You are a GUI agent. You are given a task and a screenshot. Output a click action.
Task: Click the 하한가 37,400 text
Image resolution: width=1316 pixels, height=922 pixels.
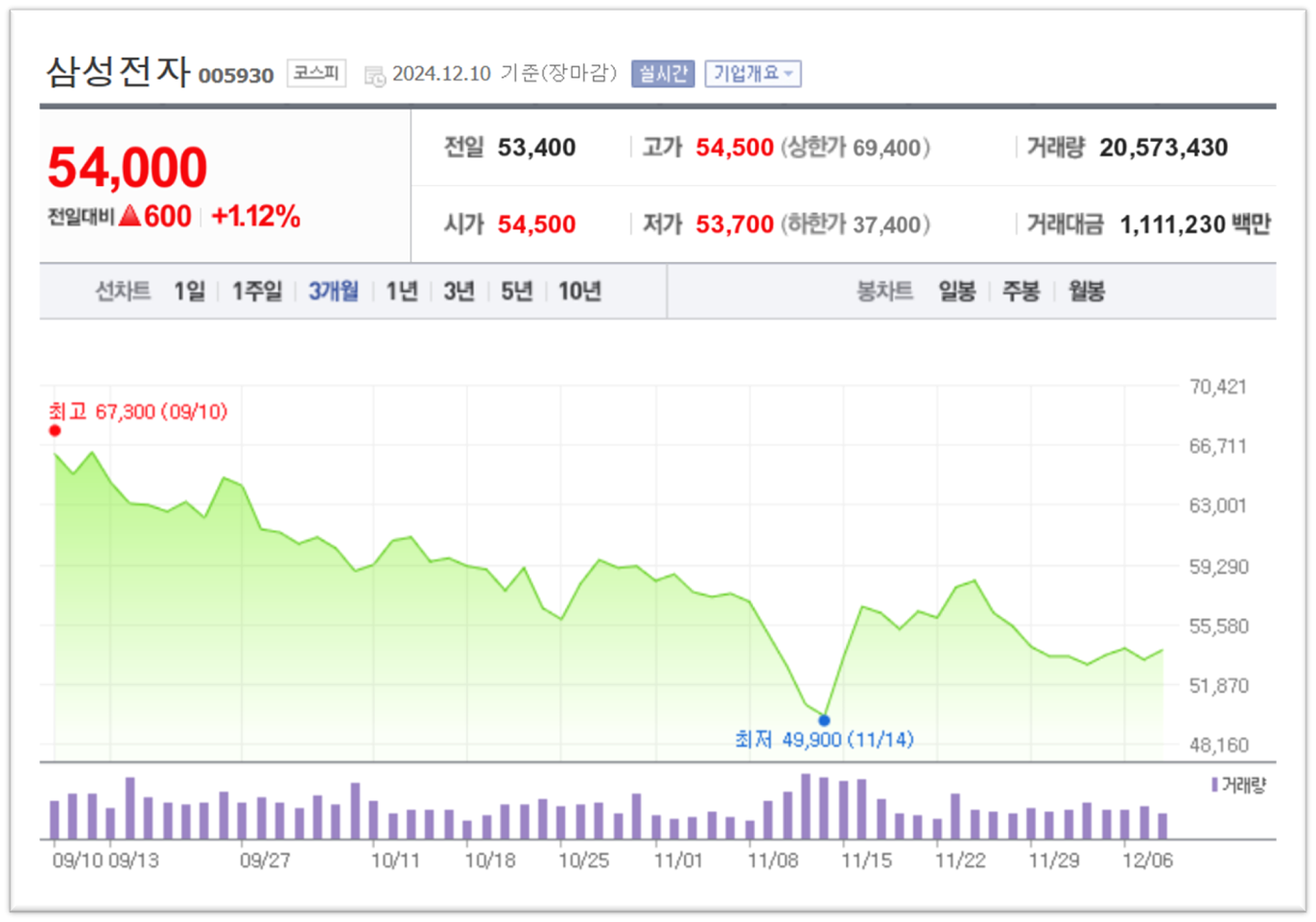tap(856, 225)
